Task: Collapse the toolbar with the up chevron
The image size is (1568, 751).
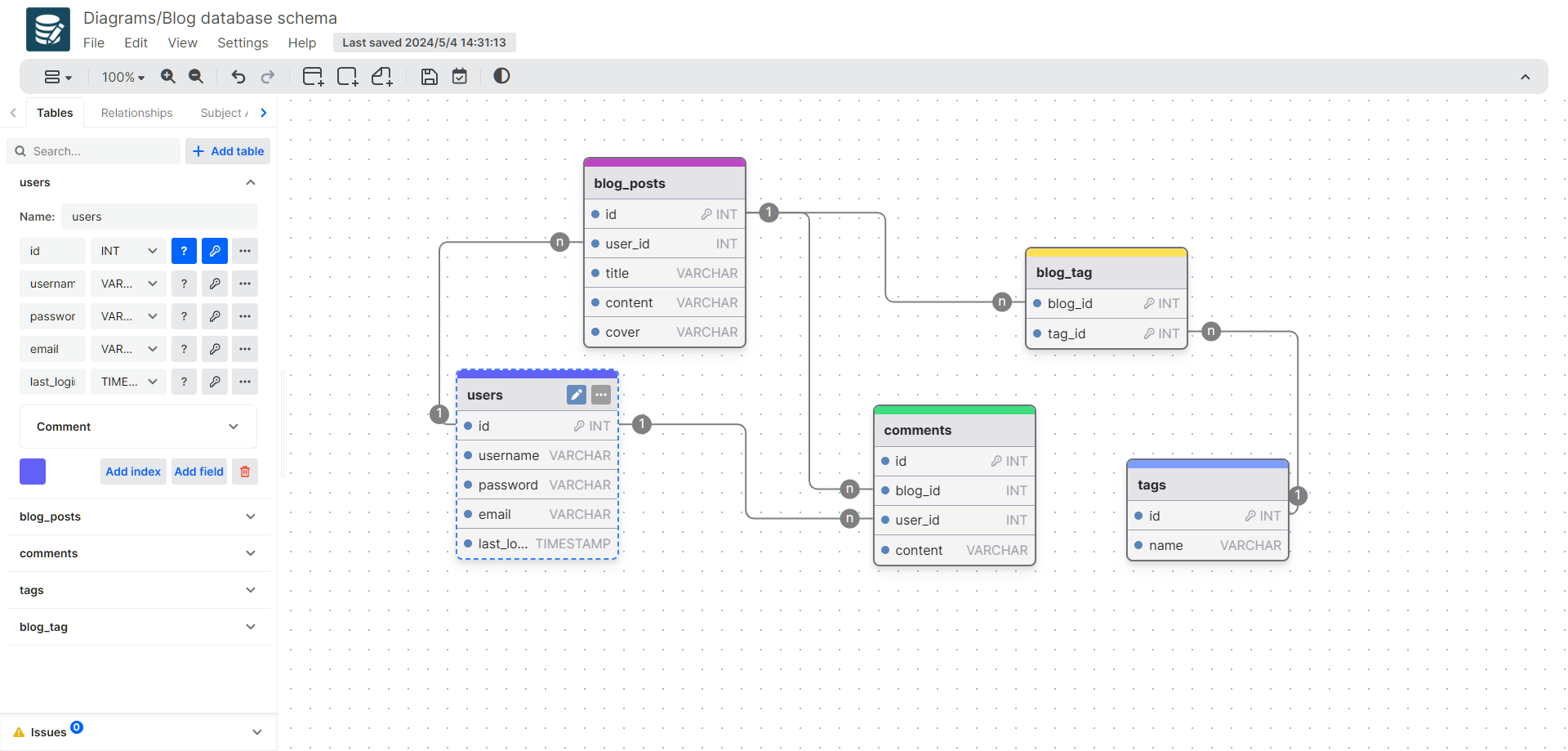Action: coord(1525,77)
